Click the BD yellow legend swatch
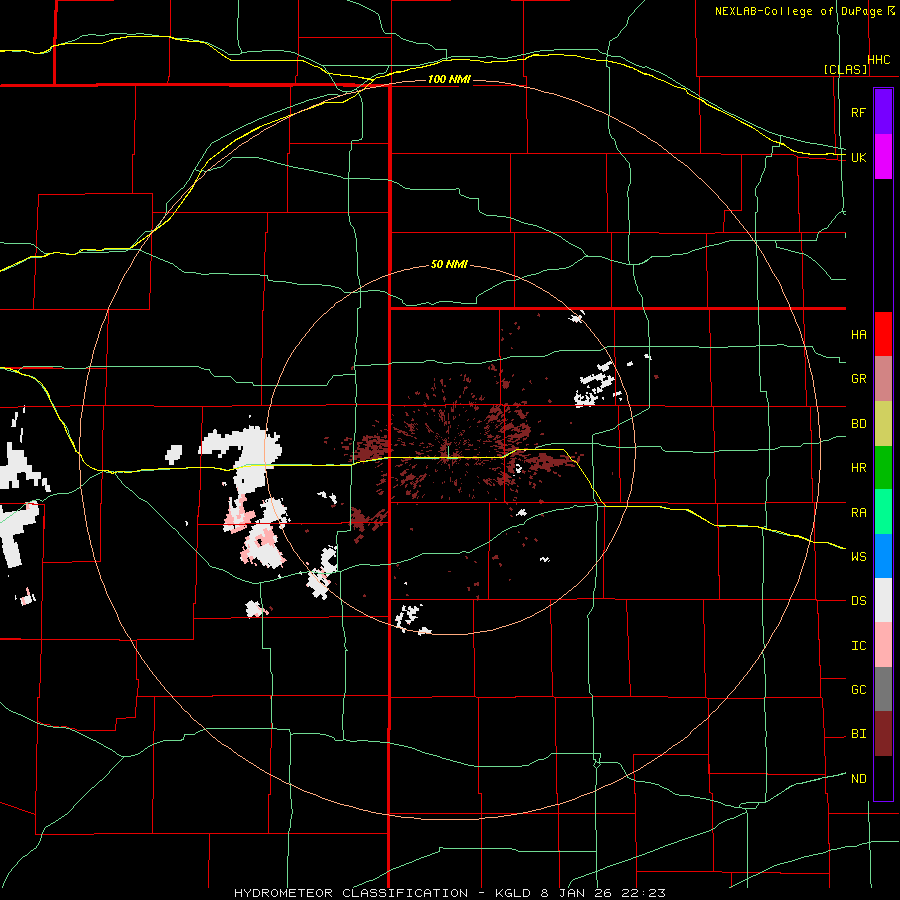The image size is (900, 900). (883, 423)
